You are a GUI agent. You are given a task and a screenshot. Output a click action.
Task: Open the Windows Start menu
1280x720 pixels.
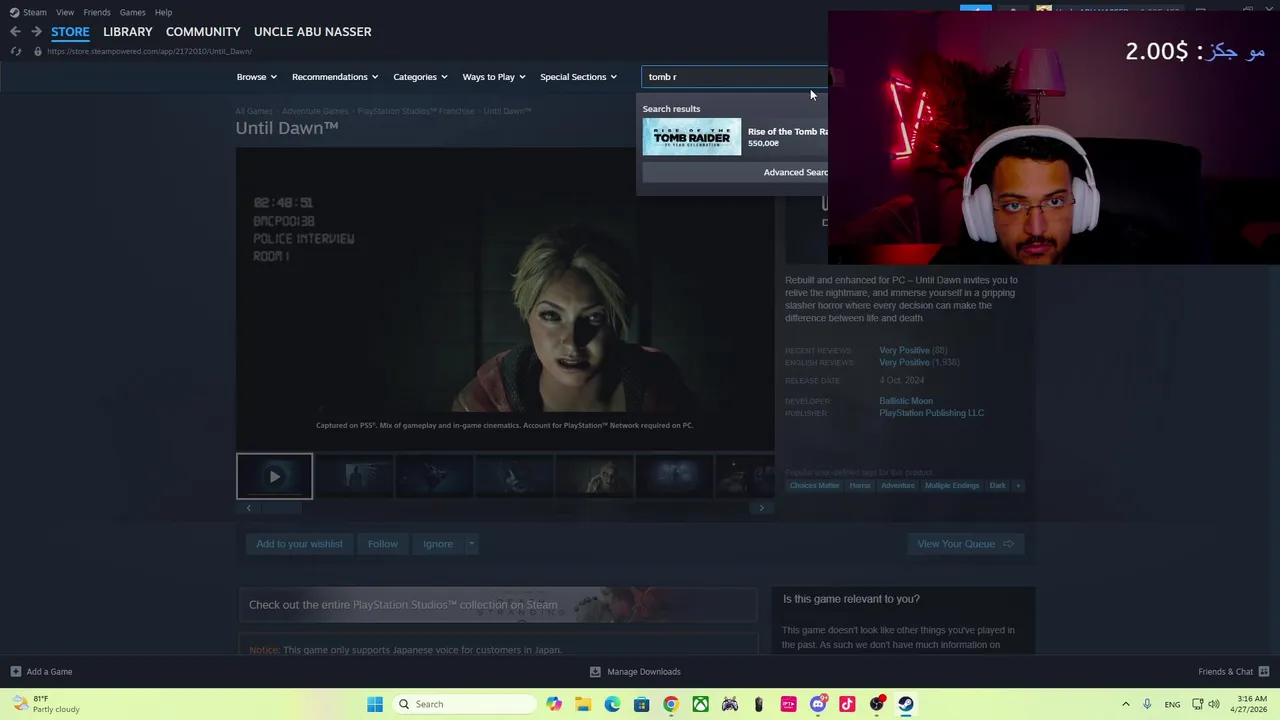[375, 704]
